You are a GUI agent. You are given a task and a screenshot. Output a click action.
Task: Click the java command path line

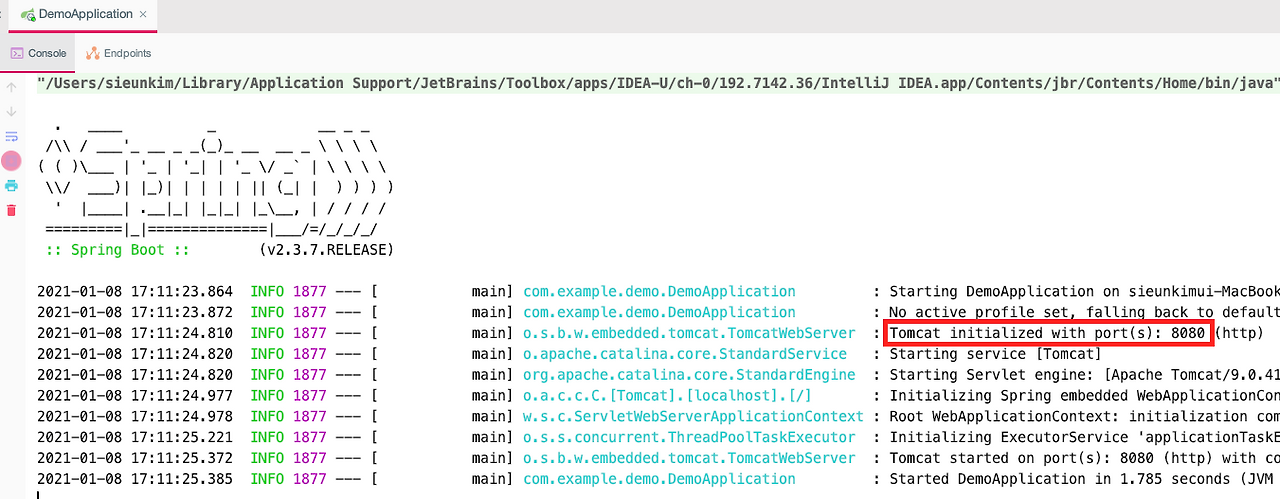click(658, 82)
